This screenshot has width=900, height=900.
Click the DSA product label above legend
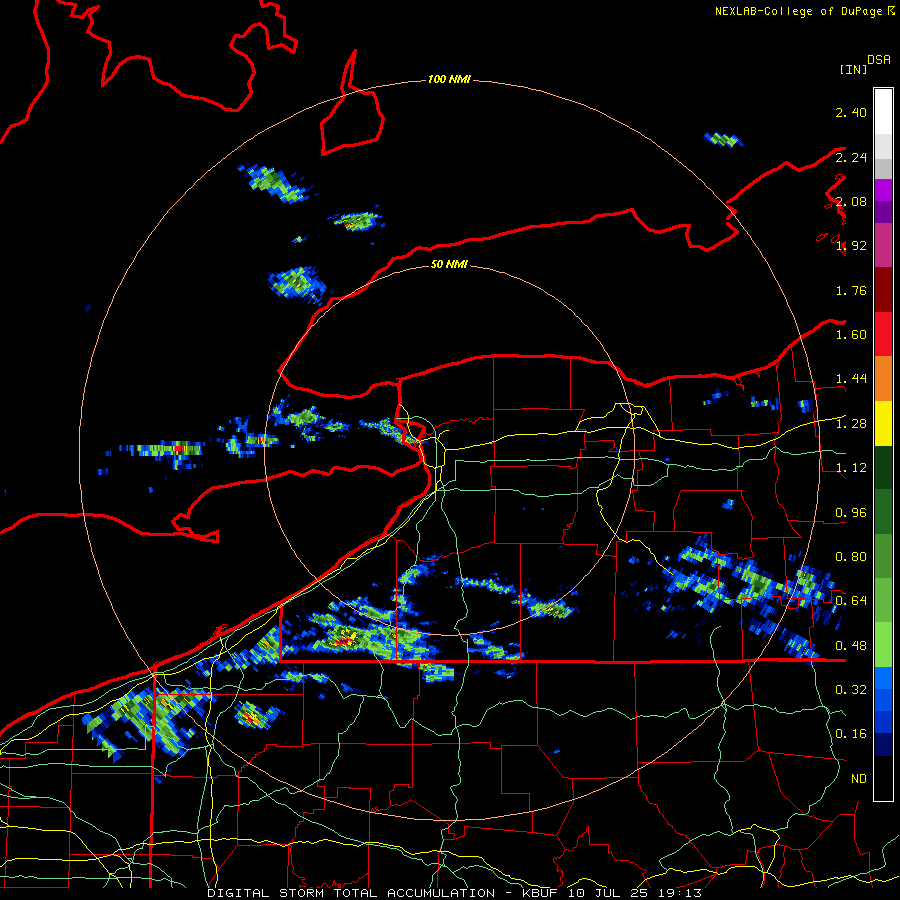pyautogui.click(x=879, y=60)
